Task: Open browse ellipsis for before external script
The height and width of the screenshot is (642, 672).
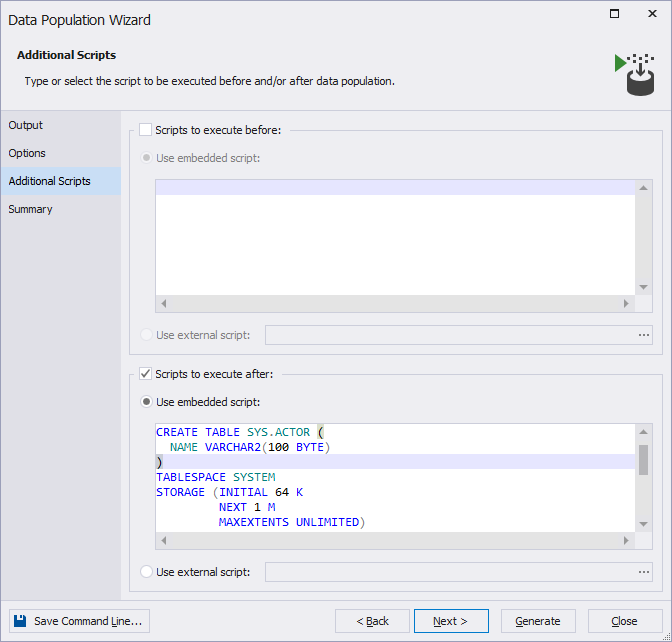Action: click(x=643, y=335)
